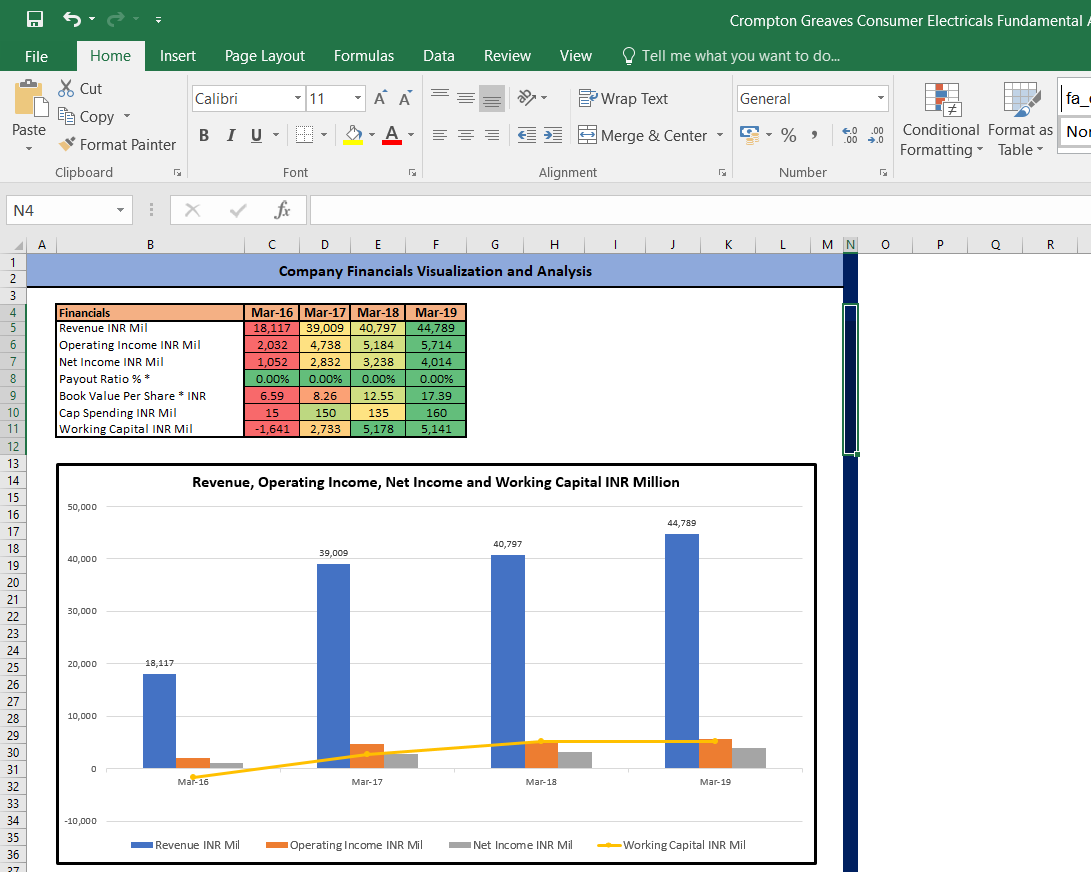Activate the Format Painter brush

(117, 145)
